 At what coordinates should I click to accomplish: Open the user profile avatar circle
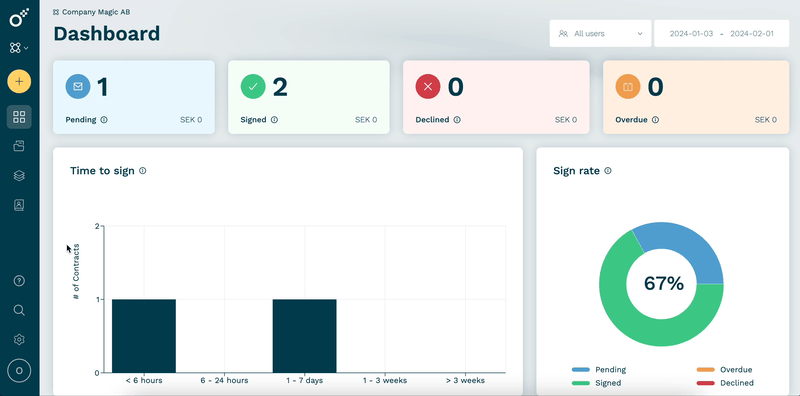(x=19, y=371)
